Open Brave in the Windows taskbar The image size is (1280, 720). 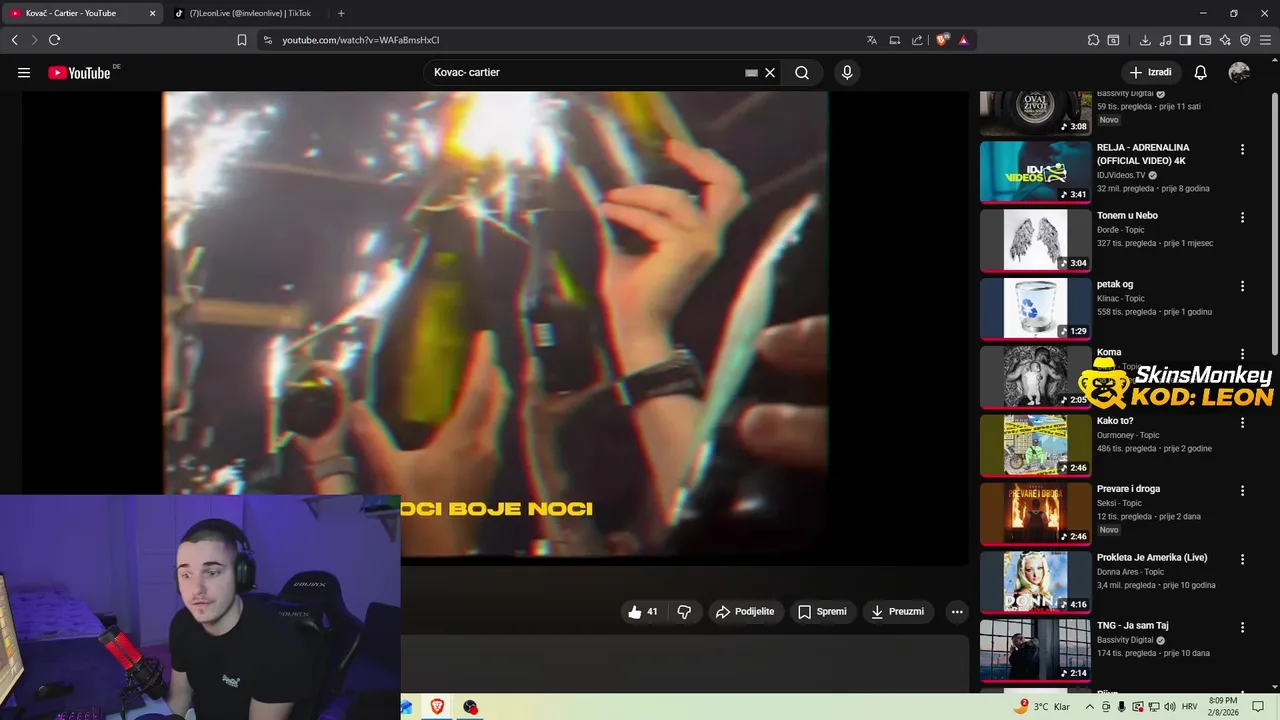pyautogui.click(x=437, y=707)
